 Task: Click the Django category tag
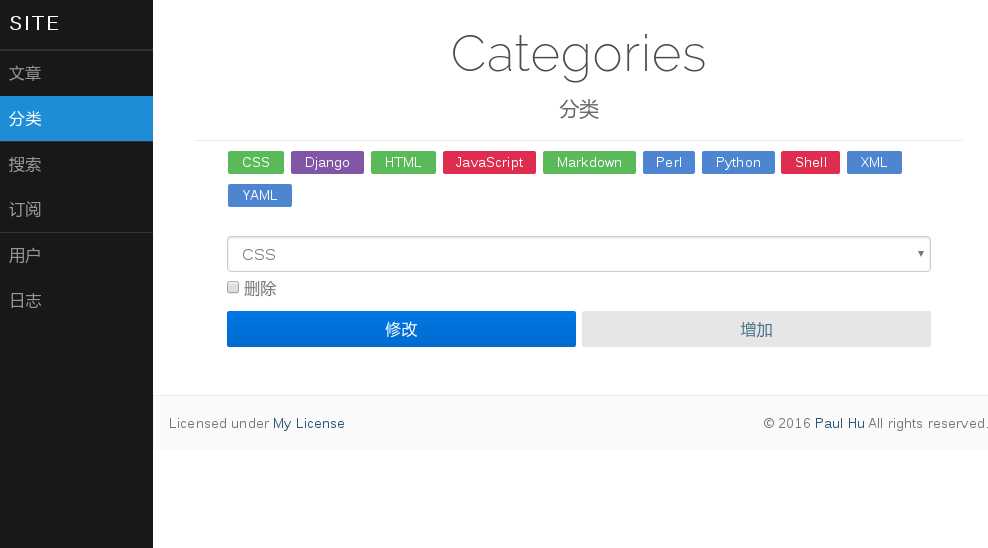click(327, 163)
